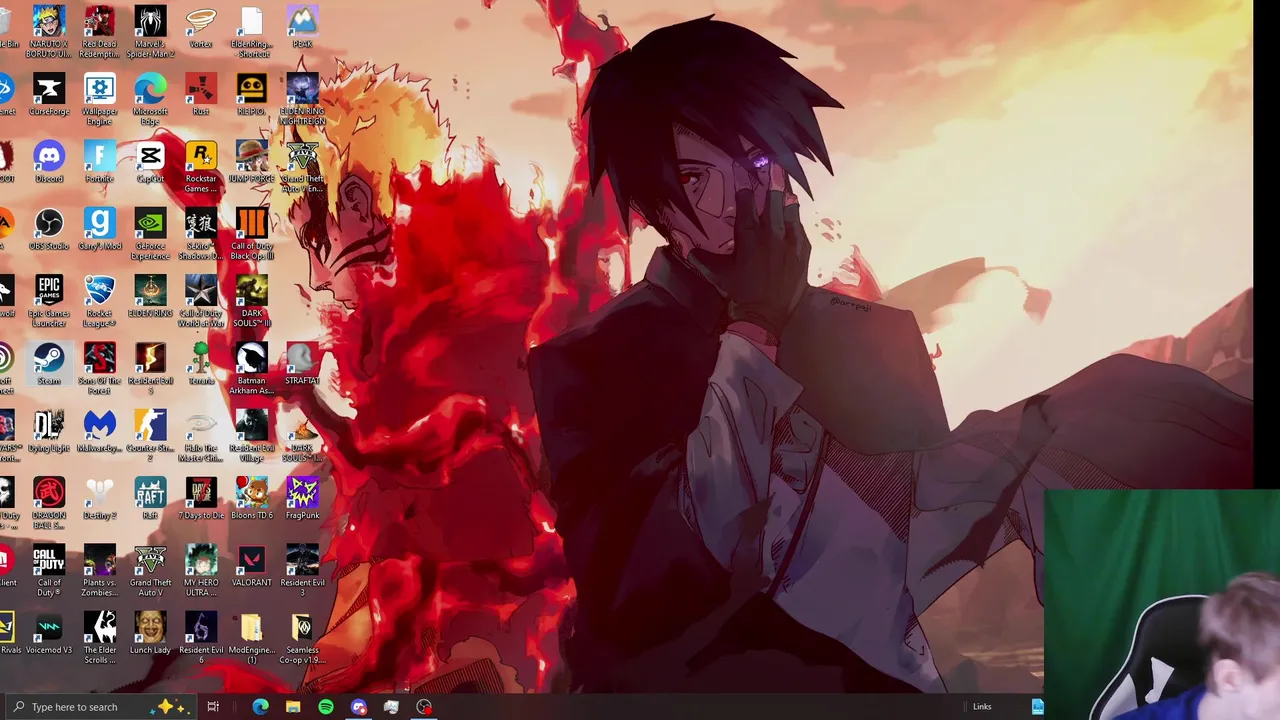Select the Resident Evil 5 shortcut

(150, 368)
